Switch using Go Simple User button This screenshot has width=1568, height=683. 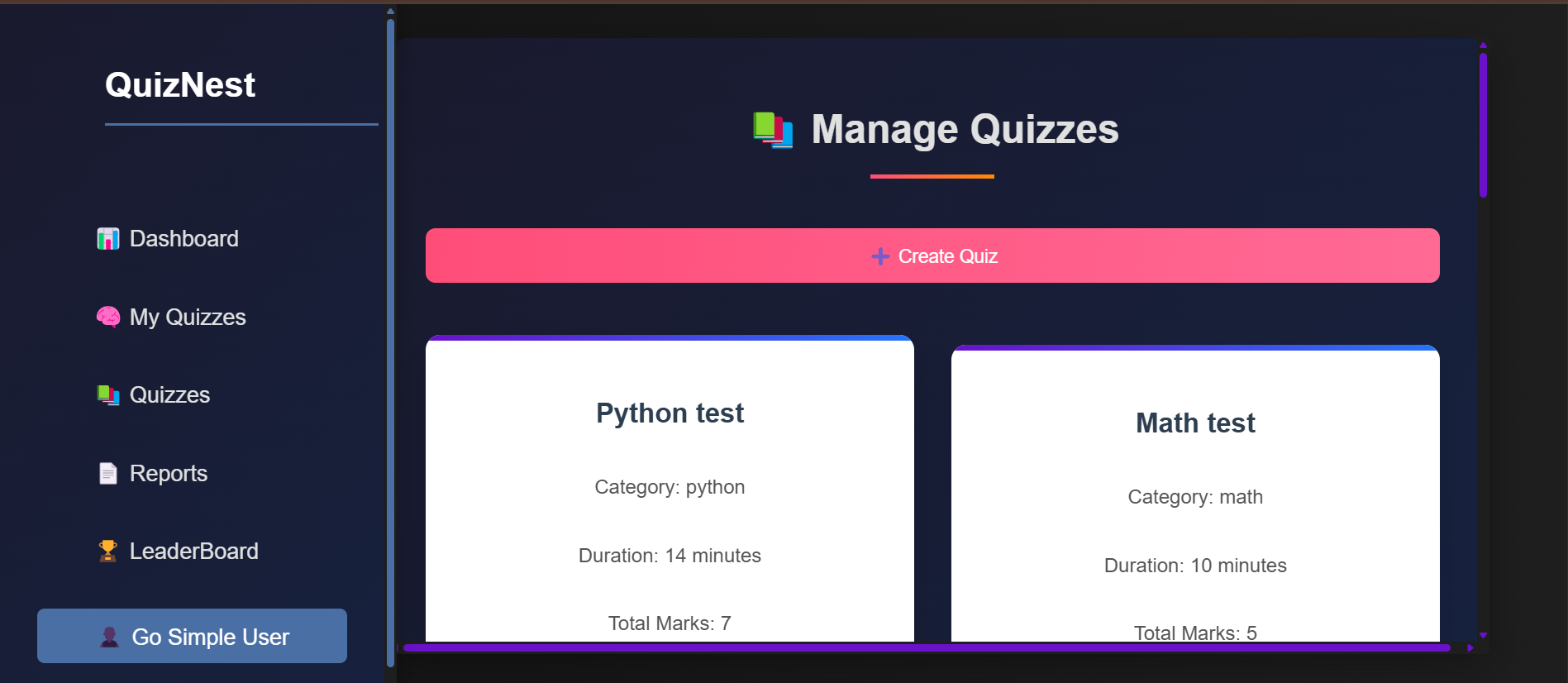pyautogui.click(x=192, y=636)
